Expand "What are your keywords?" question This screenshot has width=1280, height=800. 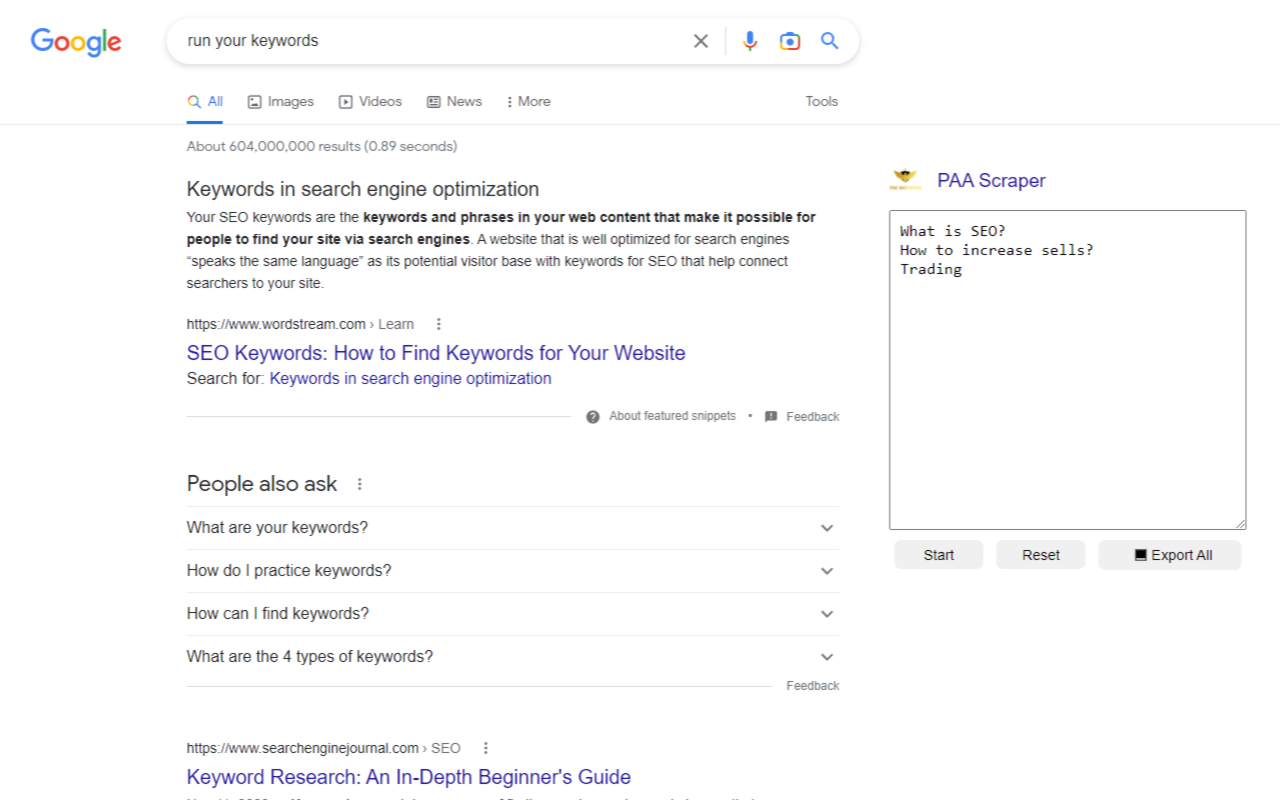pyautogui.click(x=826, y=528)
